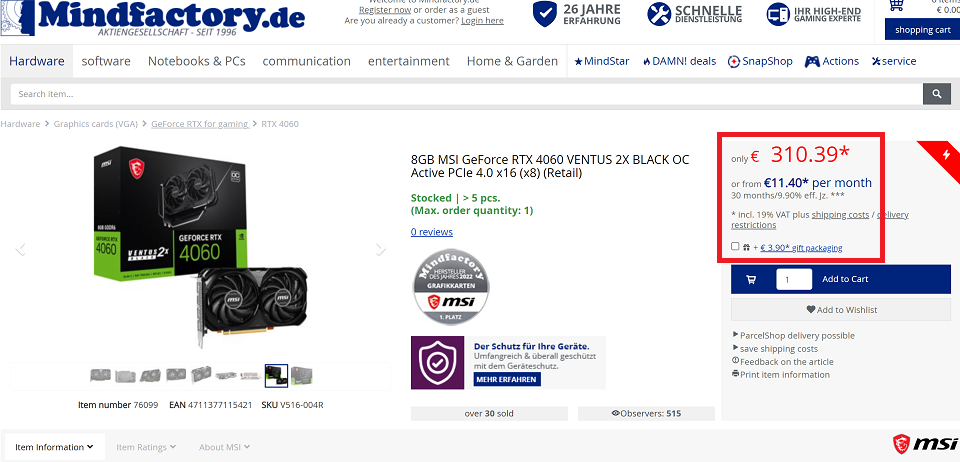Show previous product image with left arrow

tap(21, 249)
